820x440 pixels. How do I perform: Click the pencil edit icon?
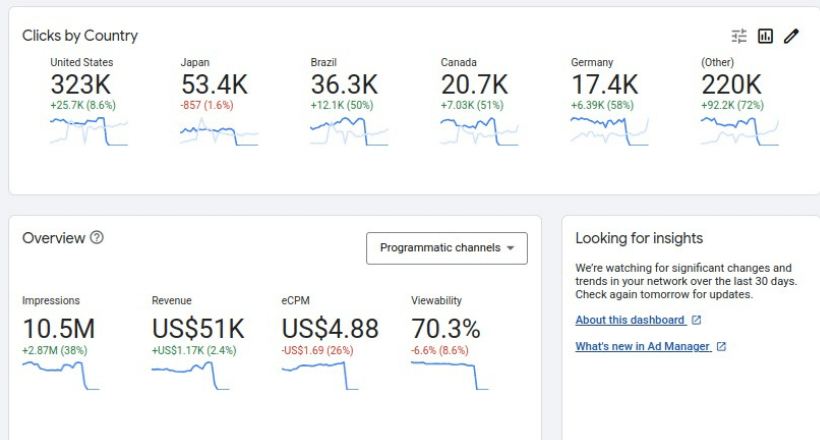(x=791, y=36)
